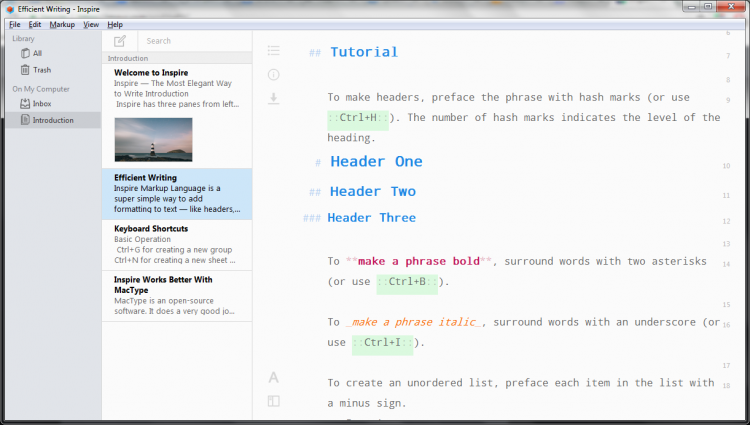The width and height of the screenshot is (750, 425).
Task: Open the Edit menu
Action: 35,24
